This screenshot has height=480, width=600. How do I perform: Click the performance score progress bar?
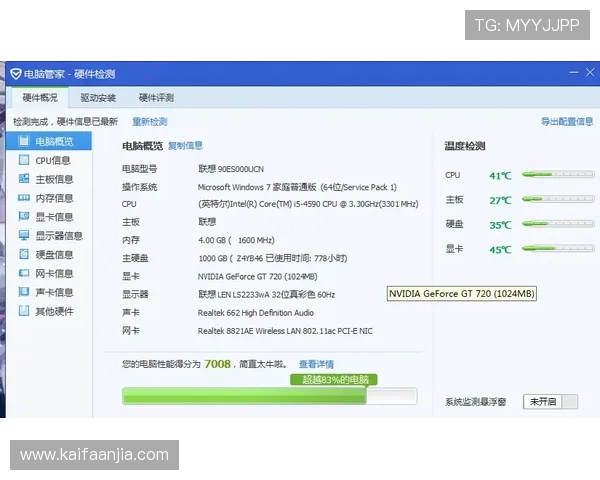pyautogui.click(x=269, y=396)
